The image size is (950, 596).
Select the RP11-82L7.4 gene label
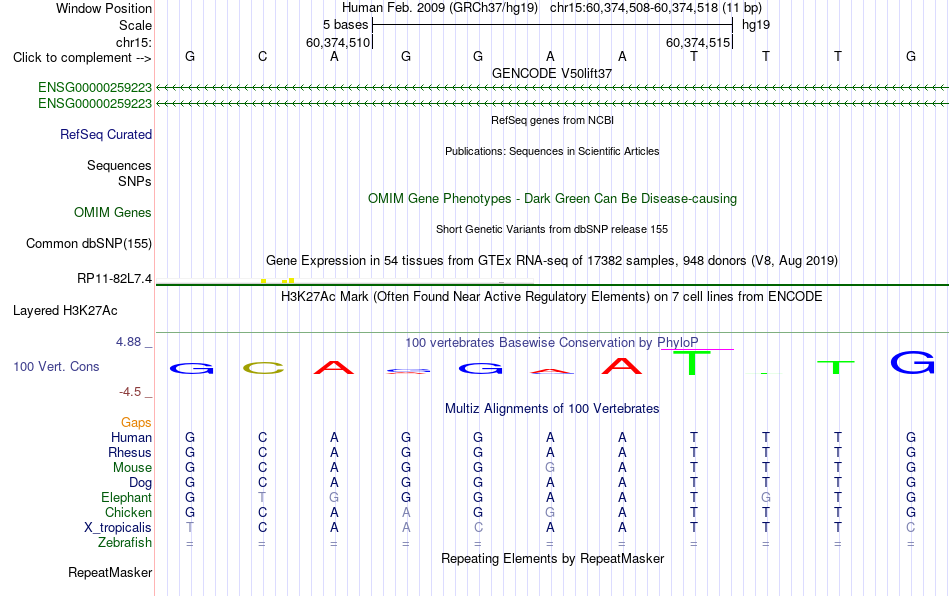click(114, 279)
